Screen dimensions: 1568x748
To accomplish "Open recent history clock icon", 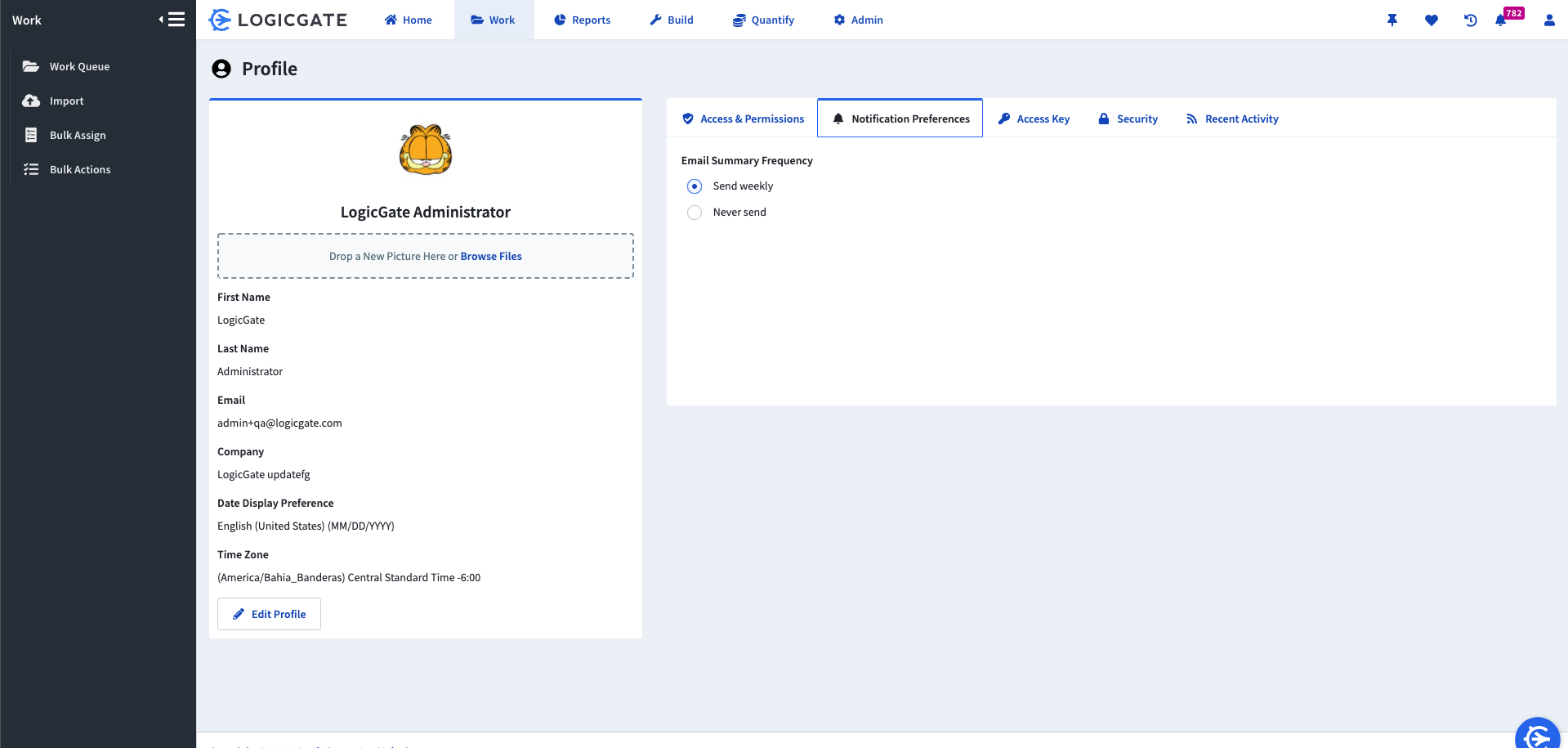I will tap(1471, 20).
